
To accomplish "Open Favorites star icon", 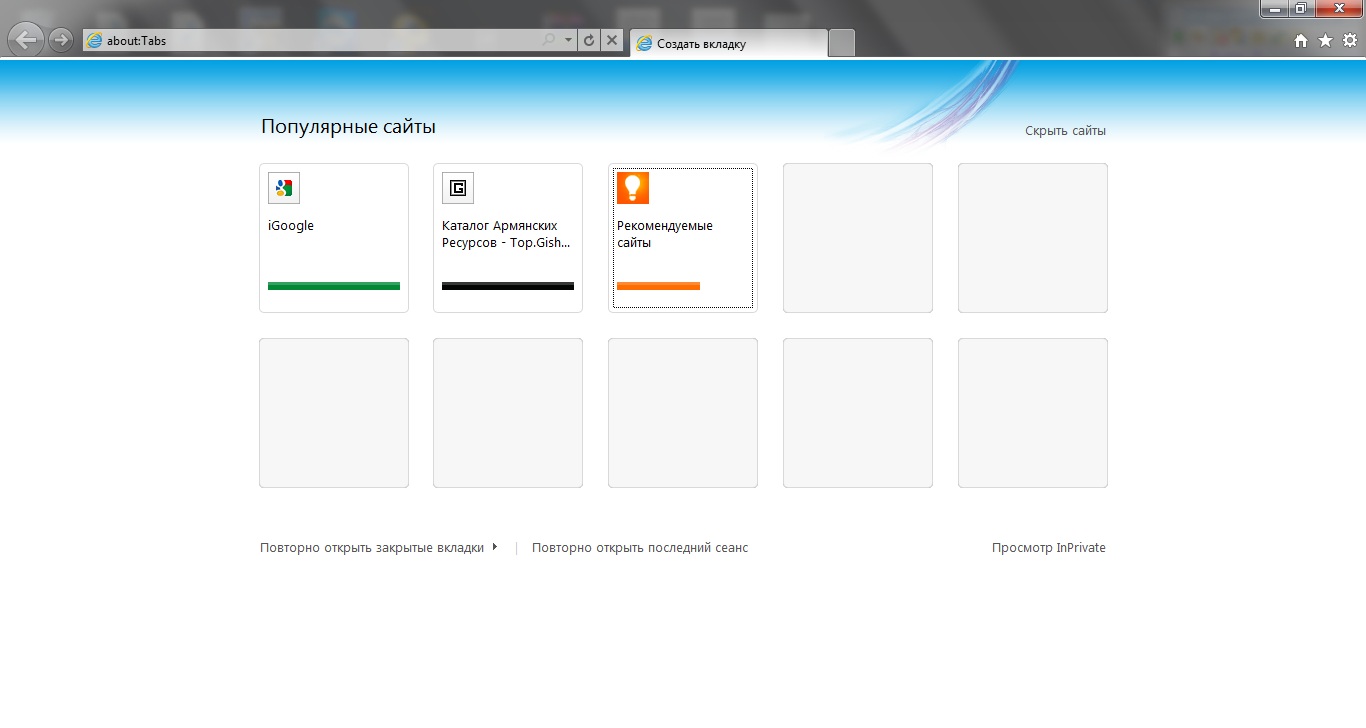I will (1325, 40).
